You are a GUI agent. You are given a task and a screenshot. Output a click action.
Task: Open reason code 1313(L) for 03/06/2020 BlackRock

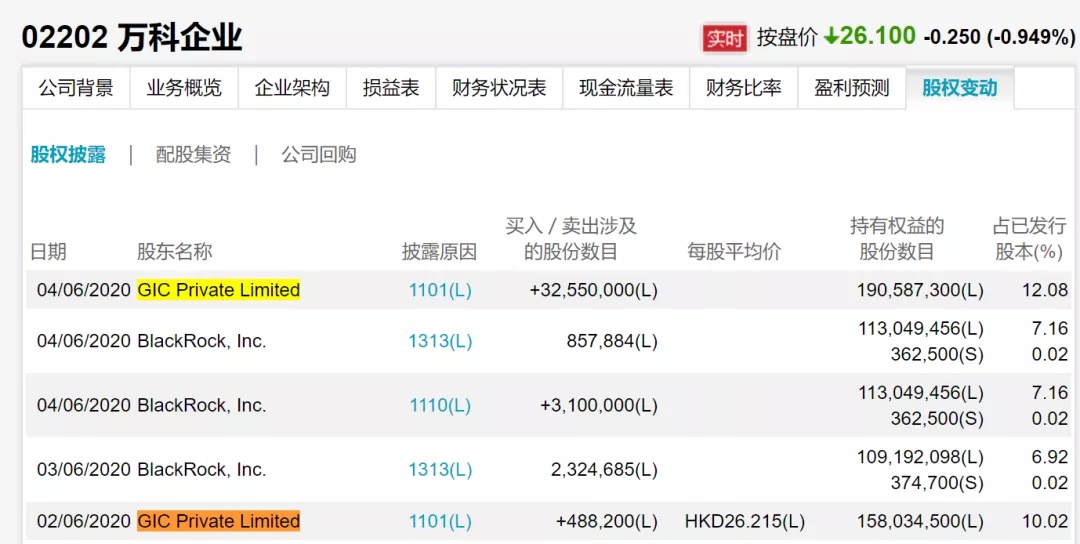coord(440,470)
